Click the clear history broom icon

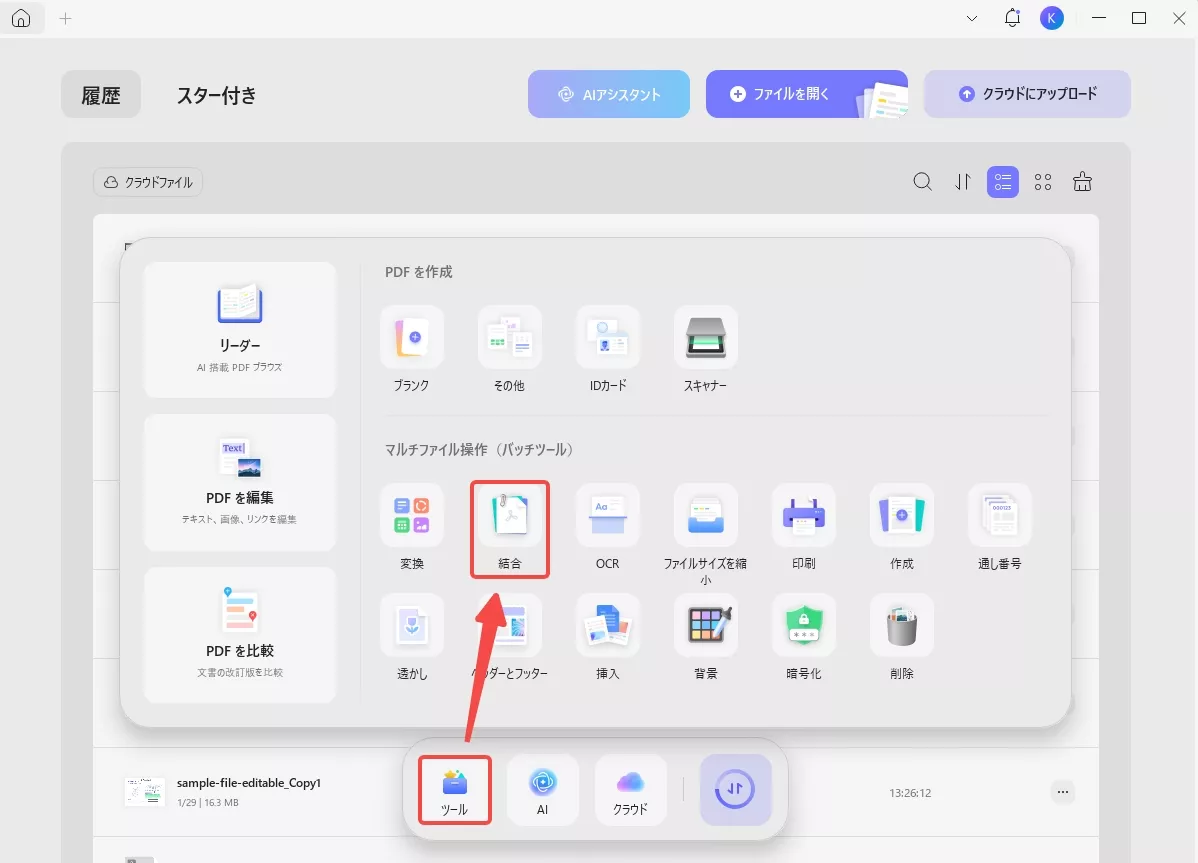point(1083,182)
